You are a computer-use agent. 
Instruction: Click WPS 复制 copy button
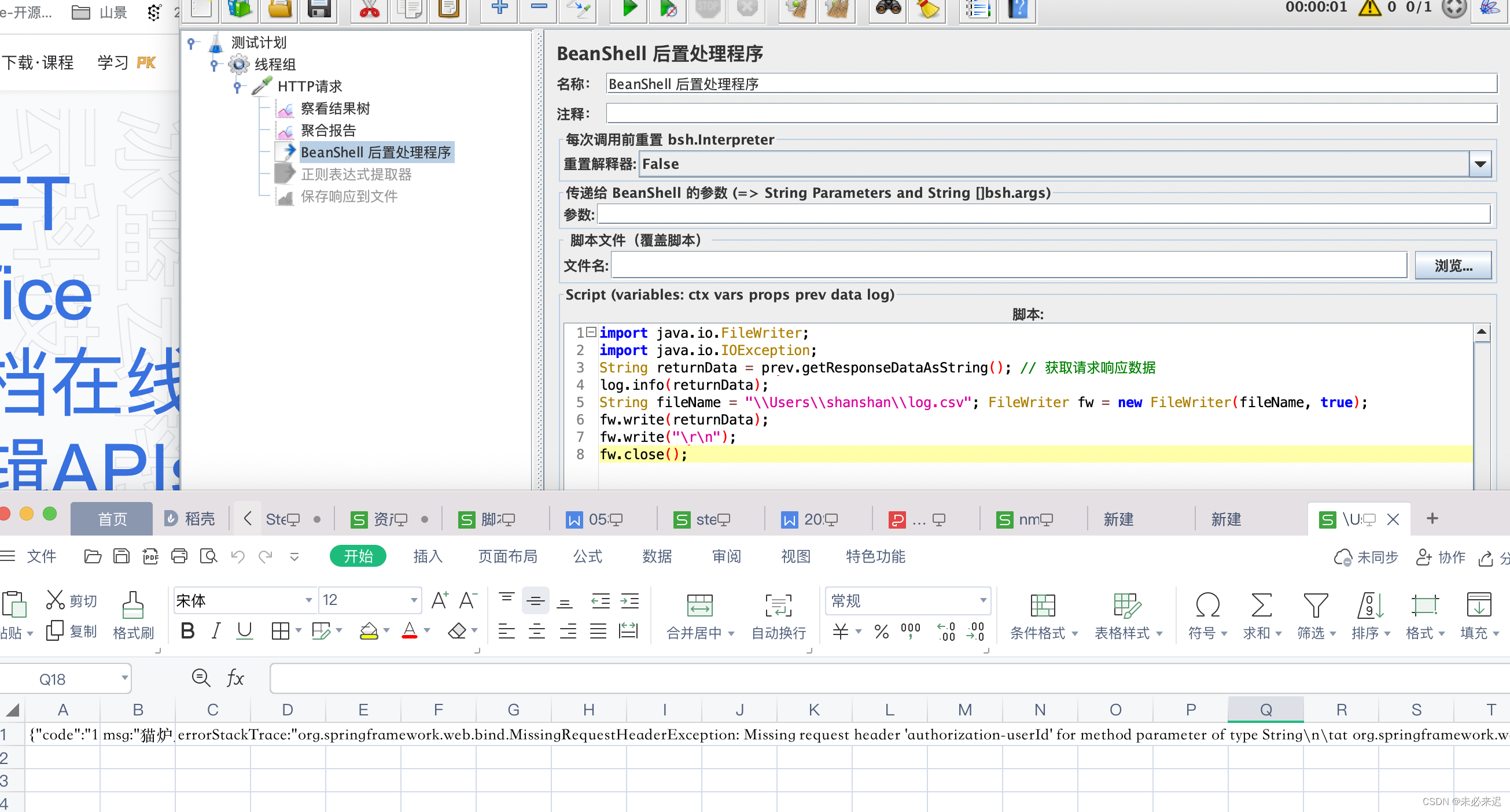pos(71,631)
